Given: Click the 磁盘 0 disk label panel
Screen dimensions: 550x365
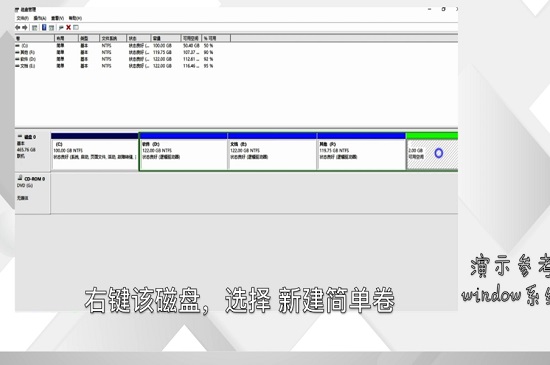Looking at the screenshot, I should coord(33,152).
